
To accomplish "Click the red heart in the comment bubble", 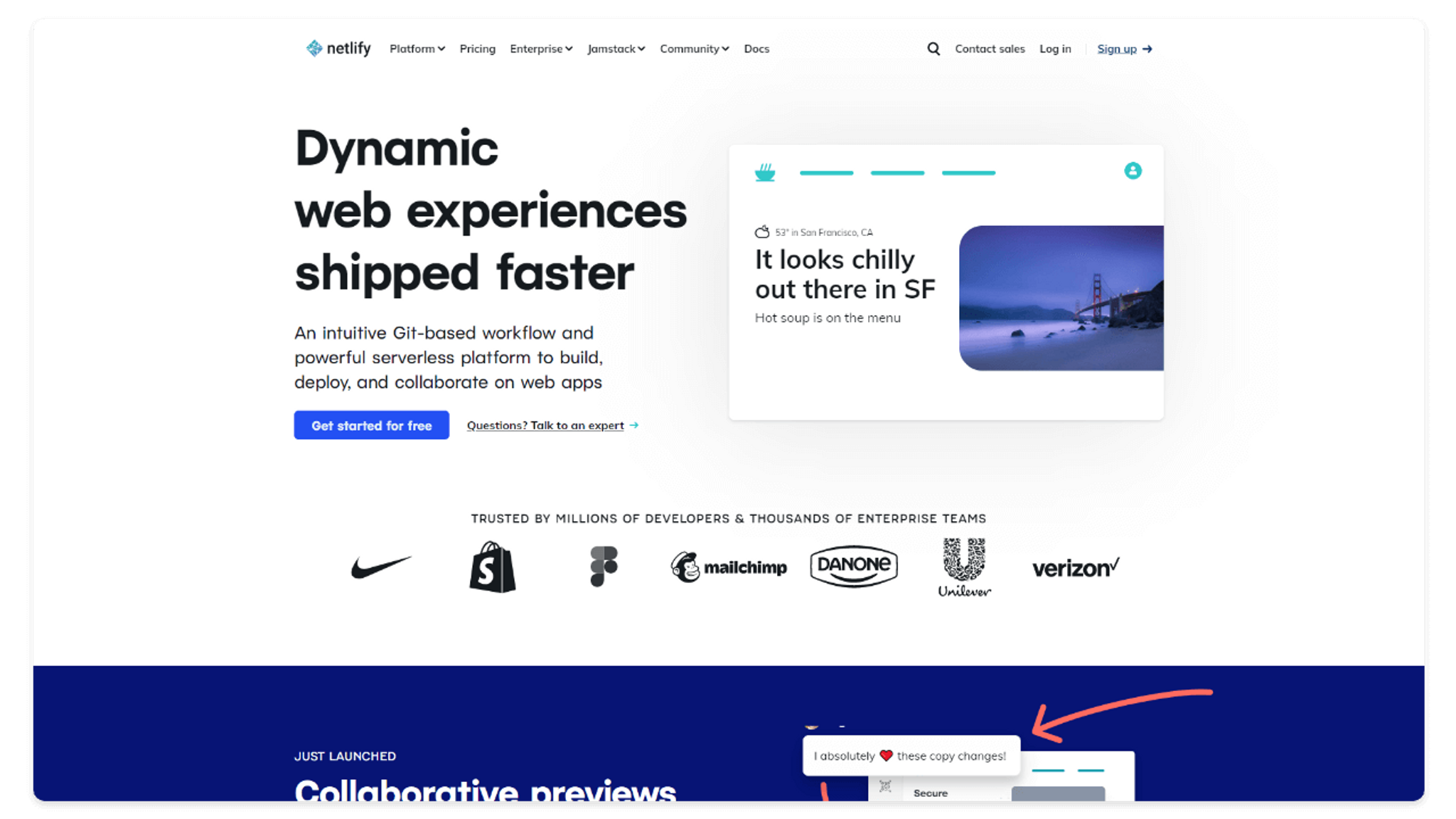I will pyautogui.click(x=886, y=755).
